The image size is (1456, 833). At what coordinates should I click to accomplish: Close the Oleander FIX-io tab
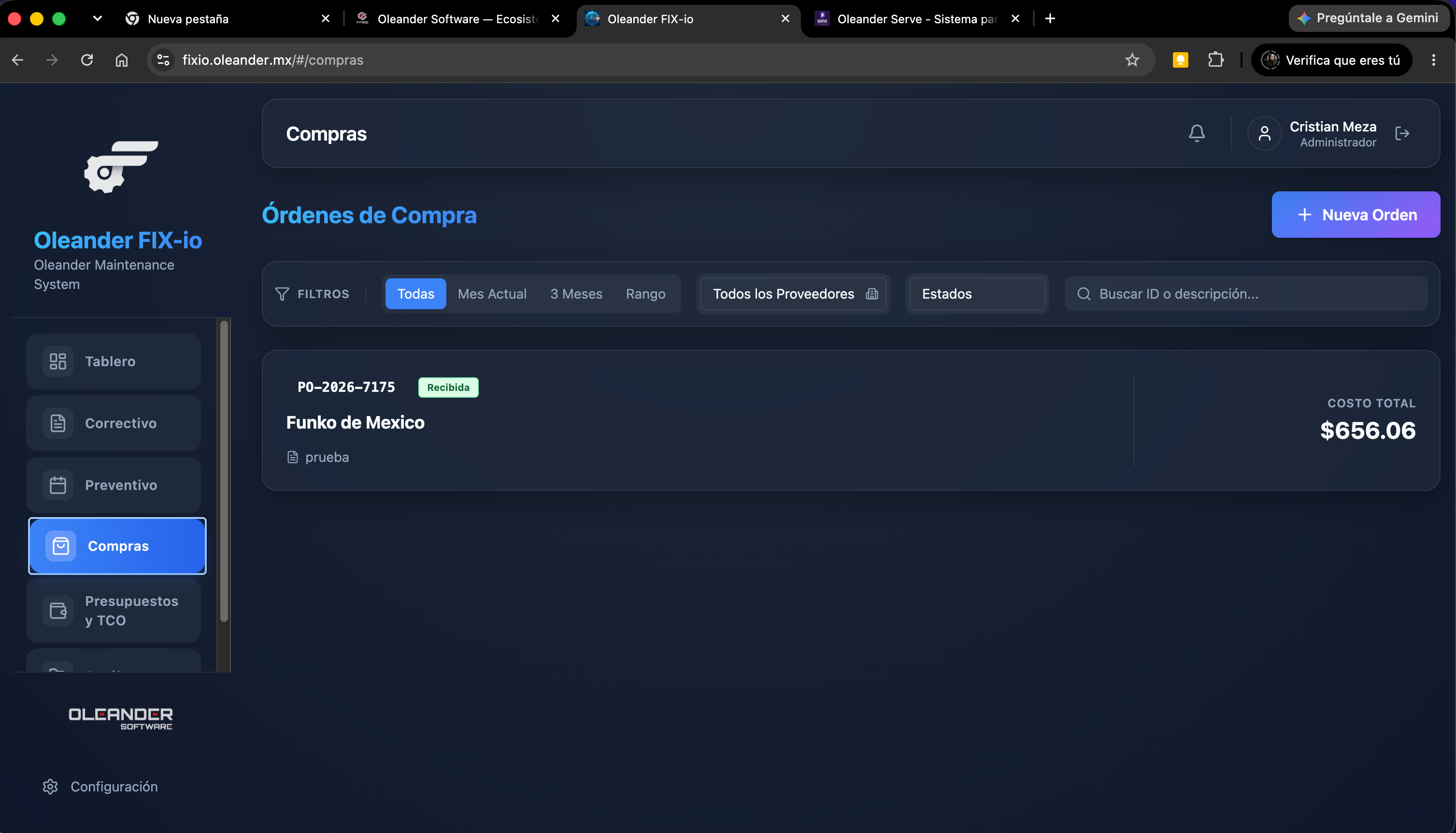click(x=785, y=19)
